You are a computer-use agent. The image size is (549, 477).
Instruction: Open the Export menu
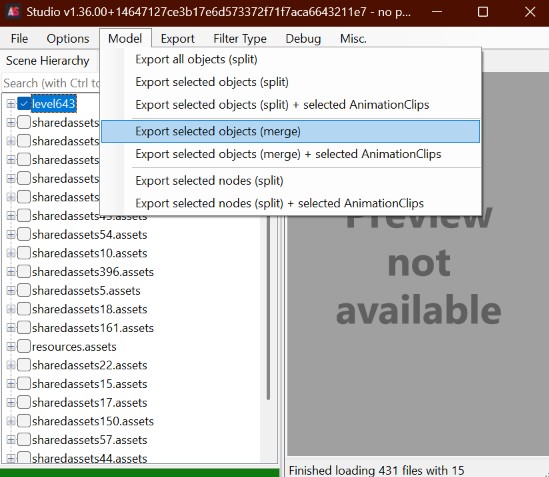coord(178,39)
